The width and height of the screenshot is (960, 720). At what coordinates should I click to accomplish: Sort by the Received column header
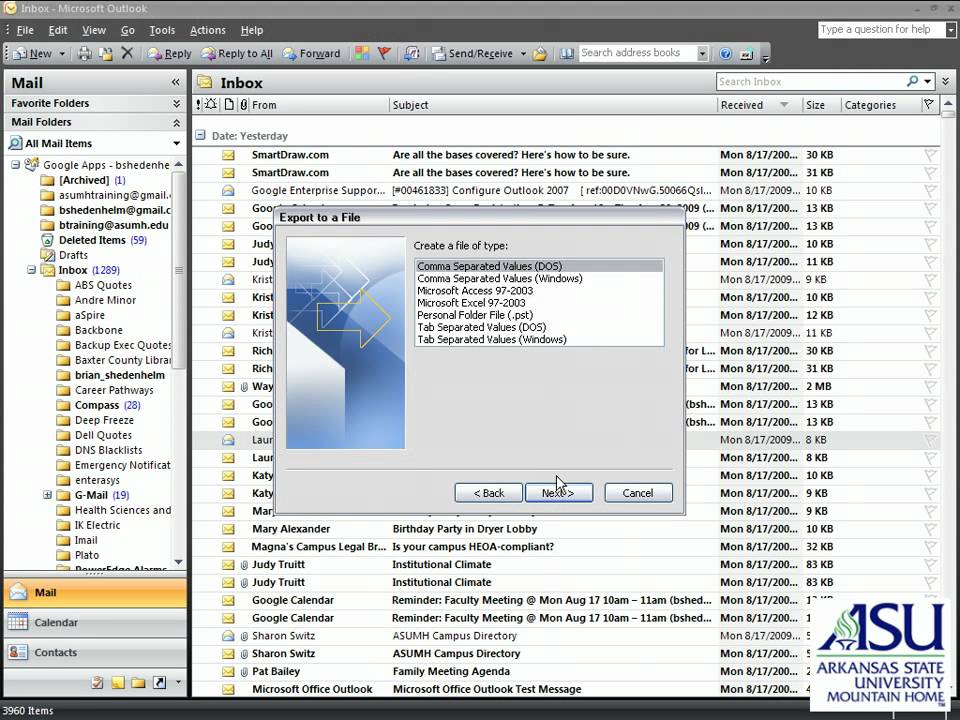(759, 105)
